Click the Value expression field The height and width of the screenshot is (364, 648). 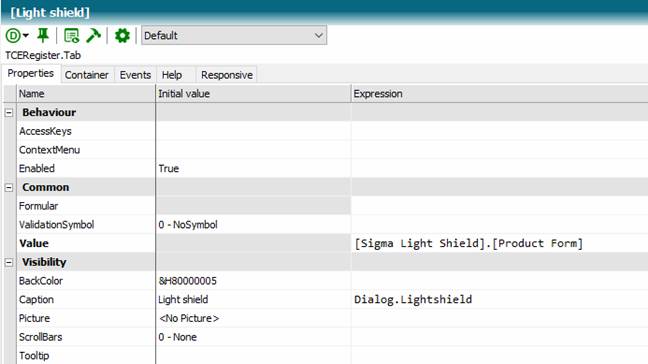pos(500,243)
